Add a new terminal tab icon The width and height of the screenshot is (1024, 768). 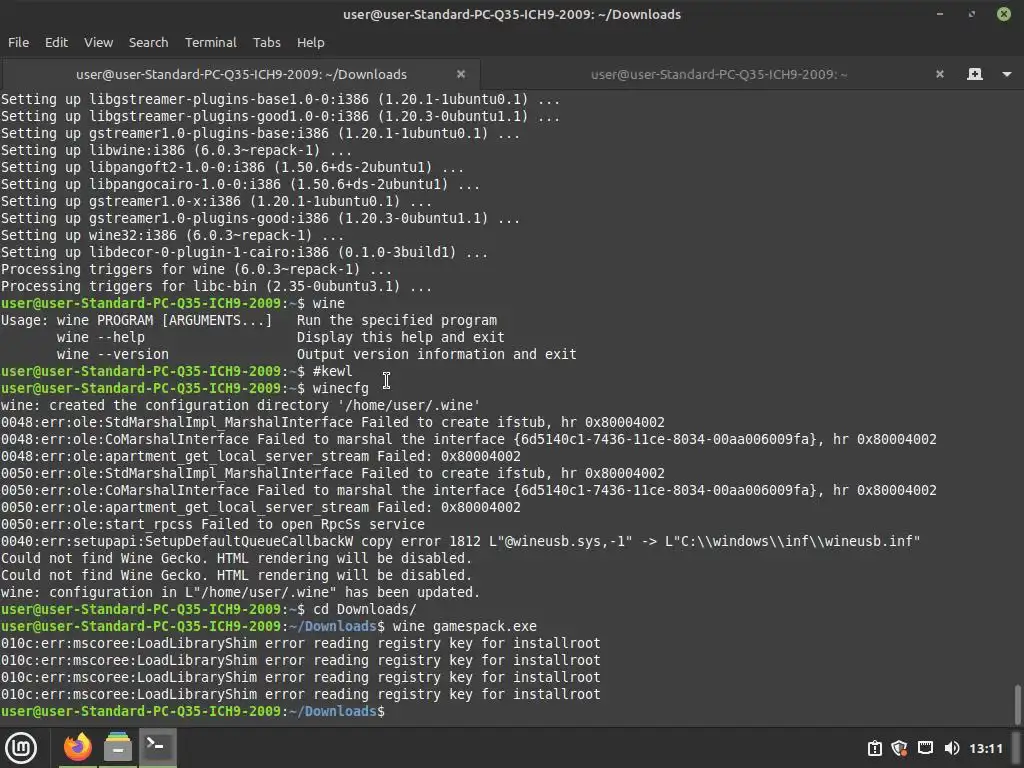tap(974, 74)
